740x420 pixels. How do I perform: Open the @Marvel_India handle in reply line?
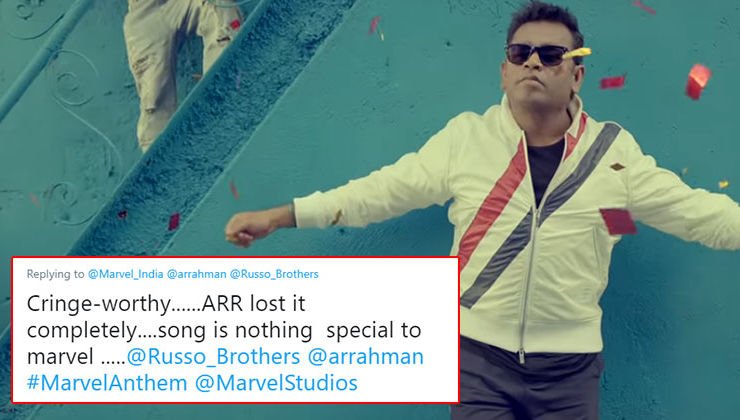tap(126, 274)
